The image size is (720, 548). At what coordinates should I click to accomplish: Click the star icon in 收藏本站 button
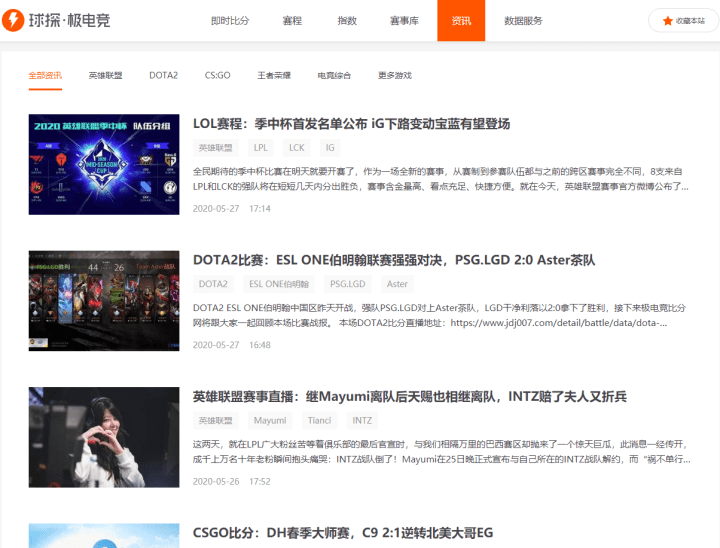[668, 21]
